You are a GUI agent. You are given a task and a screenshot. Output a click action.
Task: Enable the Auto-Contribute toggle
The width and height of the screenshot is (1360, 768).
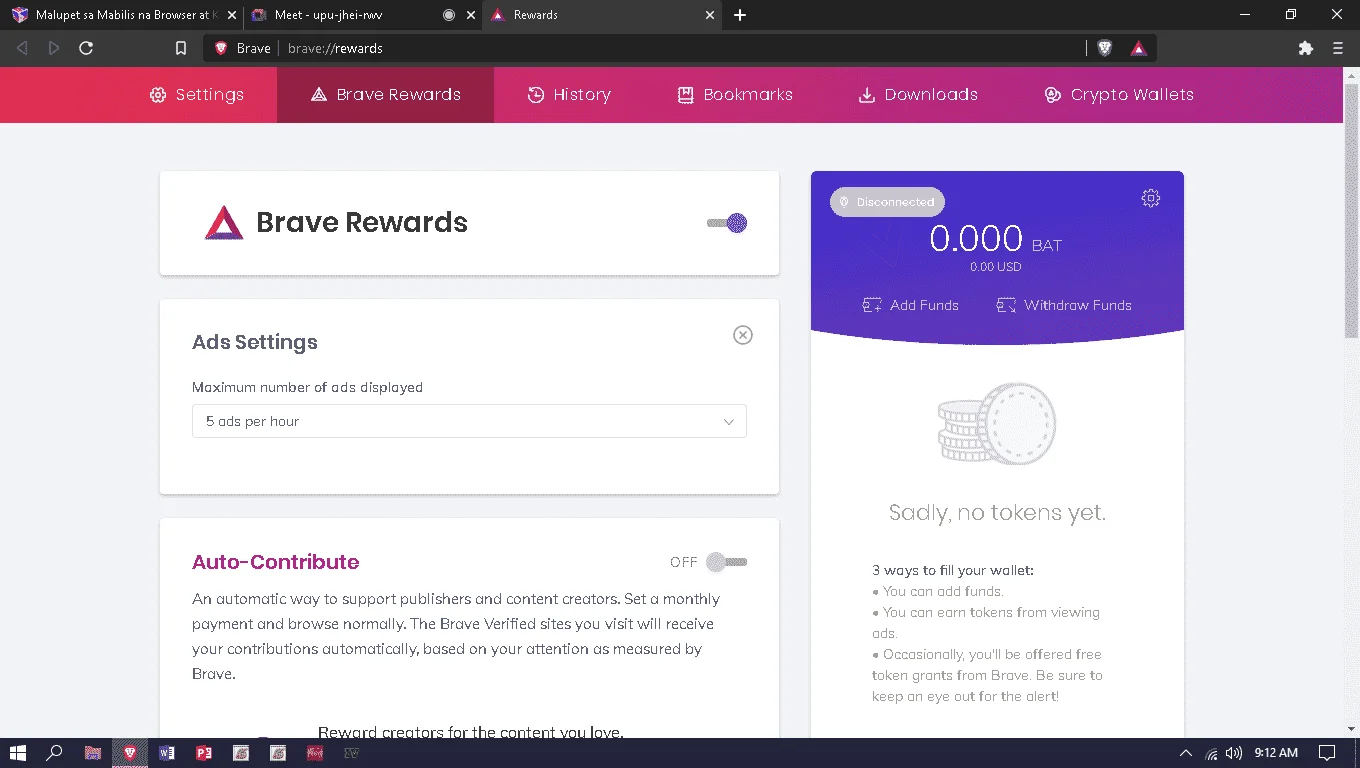click(x=727, y=562)
